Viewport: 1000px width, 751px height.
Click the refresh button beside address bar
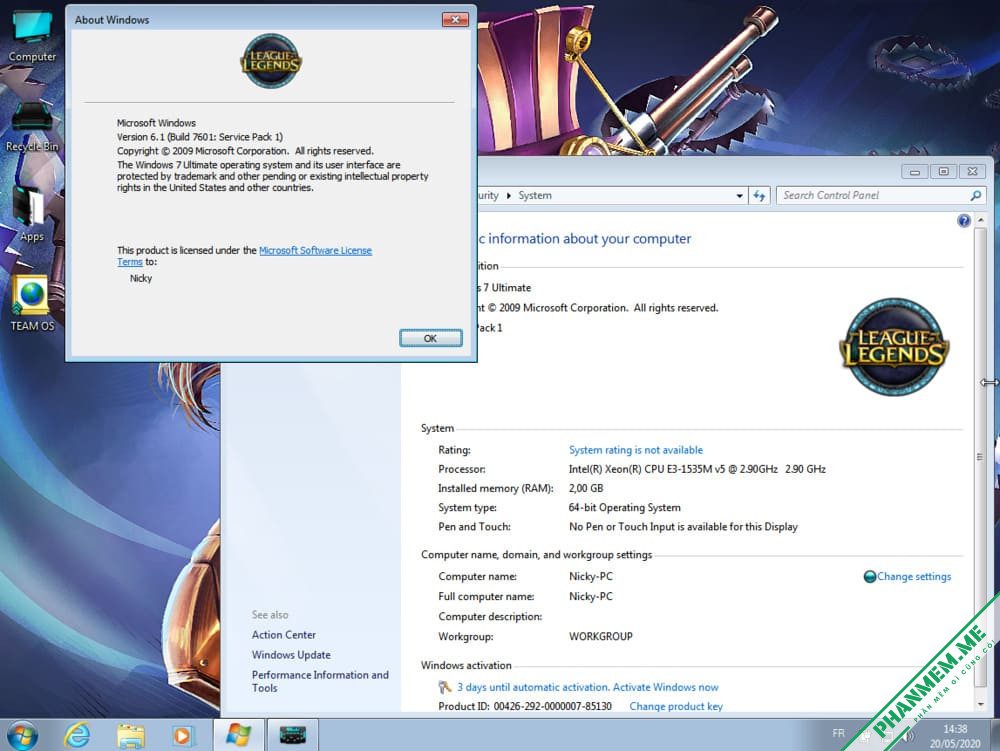tap(759, 196)
